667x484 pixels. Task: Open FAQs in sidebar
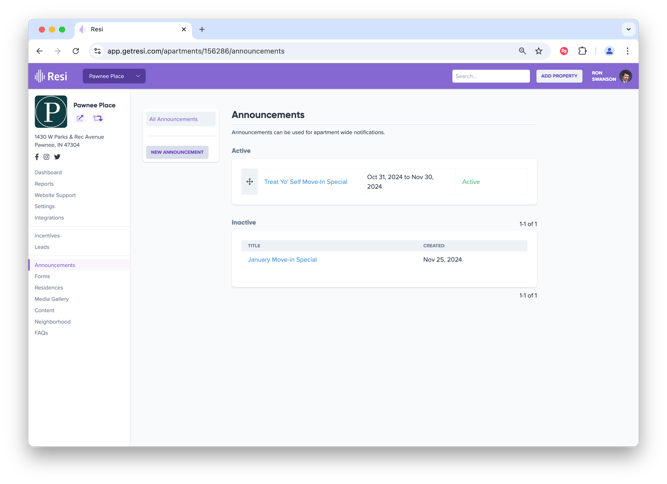[x=41, y=333]
